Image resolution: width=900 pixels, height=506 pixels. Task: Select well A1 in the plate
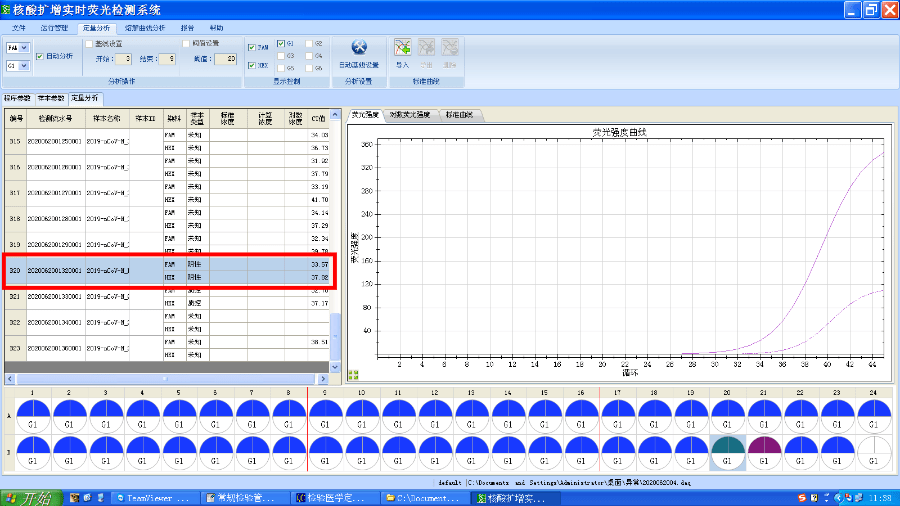(x=32, y=416)
